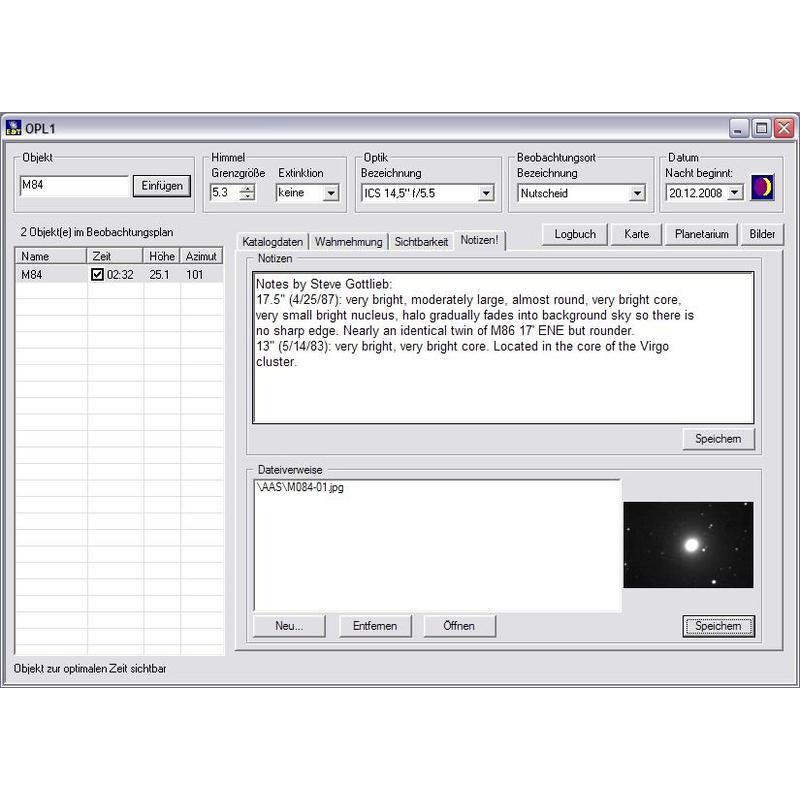Click the Bilder button
800x800 pixels.
762,234
